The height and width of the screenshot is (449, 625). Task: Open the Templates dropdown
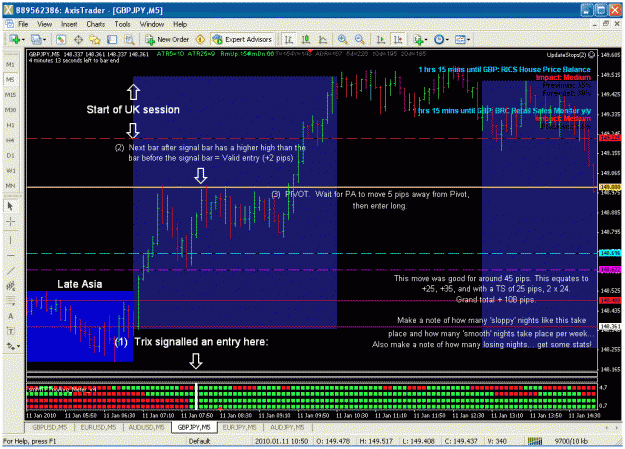462,39
